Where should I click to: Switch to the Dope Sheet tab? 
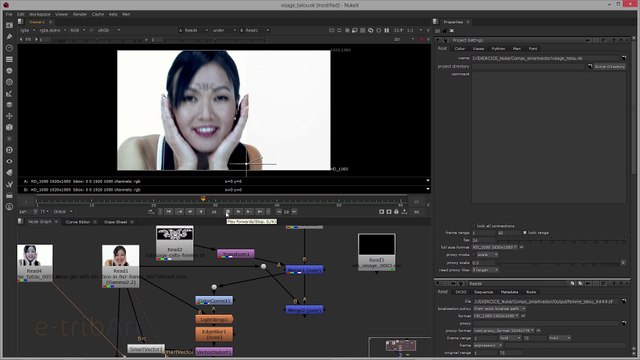click(116, 222)
